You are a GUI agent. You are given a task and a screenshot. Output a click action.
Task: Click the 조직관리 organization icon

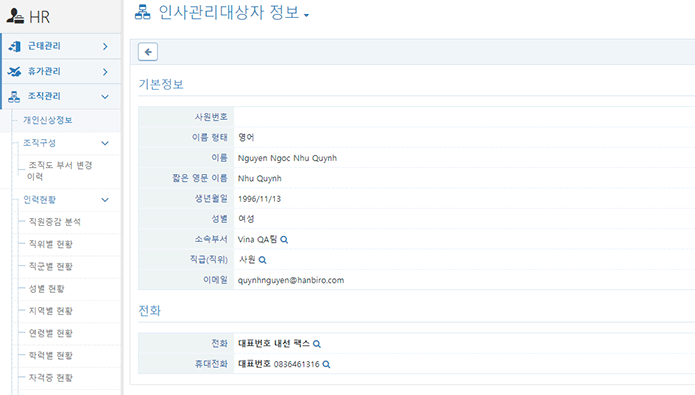(x=14, y=96)
